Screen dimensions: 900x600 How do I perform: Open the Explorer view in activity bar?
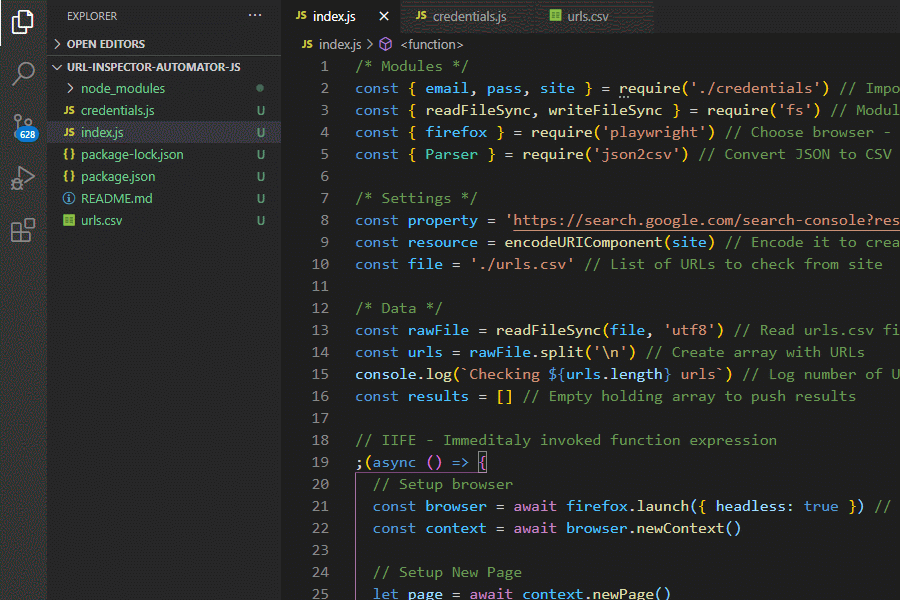[x=23, y=22]
